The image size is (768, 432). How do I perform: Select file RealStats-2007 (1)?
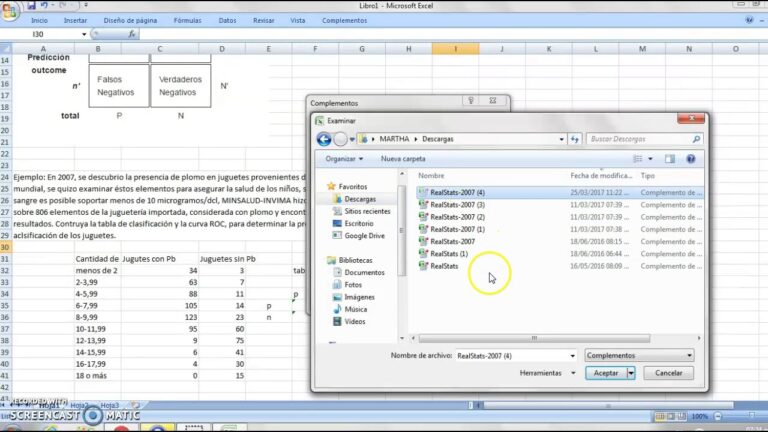coord(560,229)
